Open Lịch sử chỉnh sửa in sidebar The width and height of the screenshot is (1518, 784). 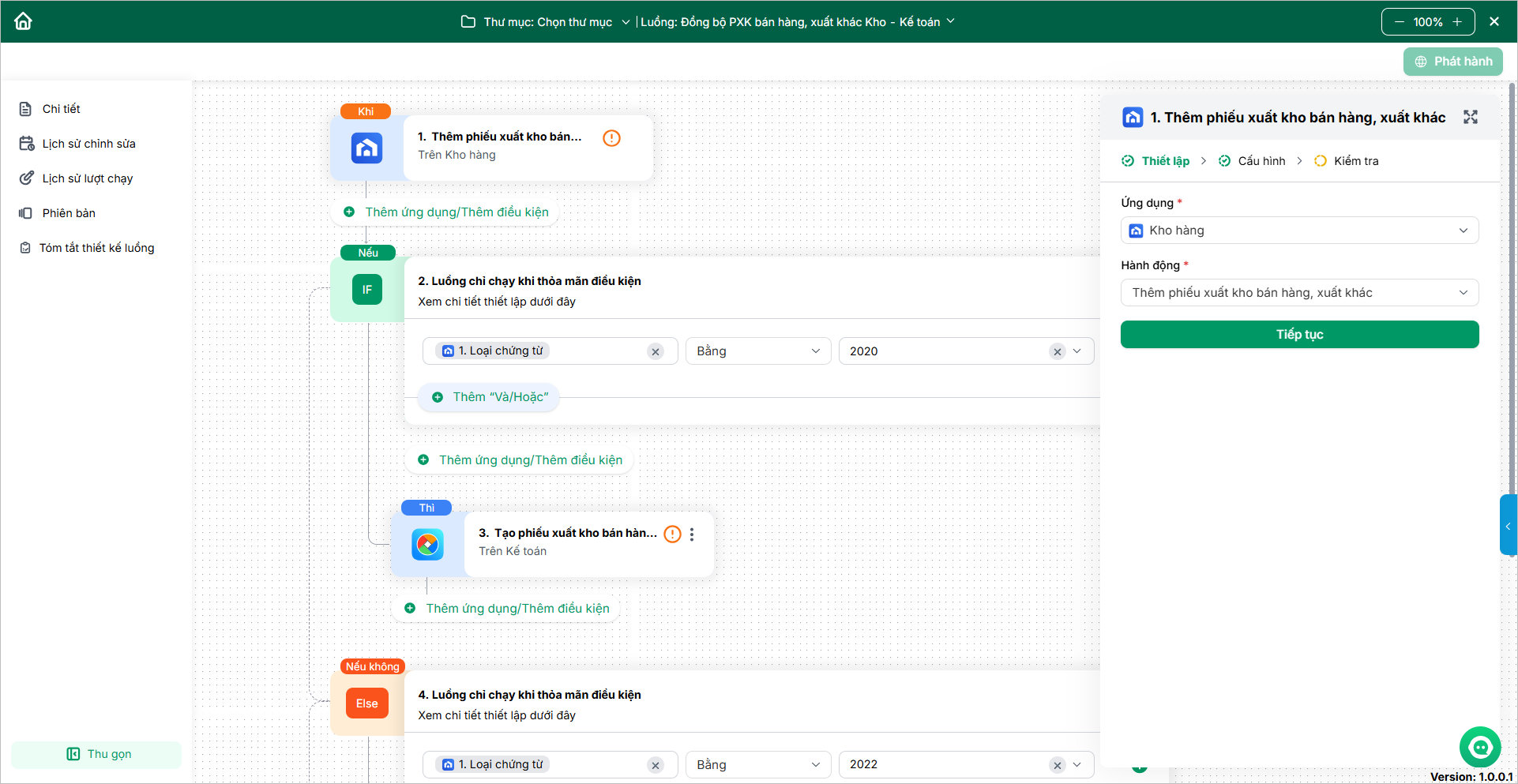coord(88,144)
